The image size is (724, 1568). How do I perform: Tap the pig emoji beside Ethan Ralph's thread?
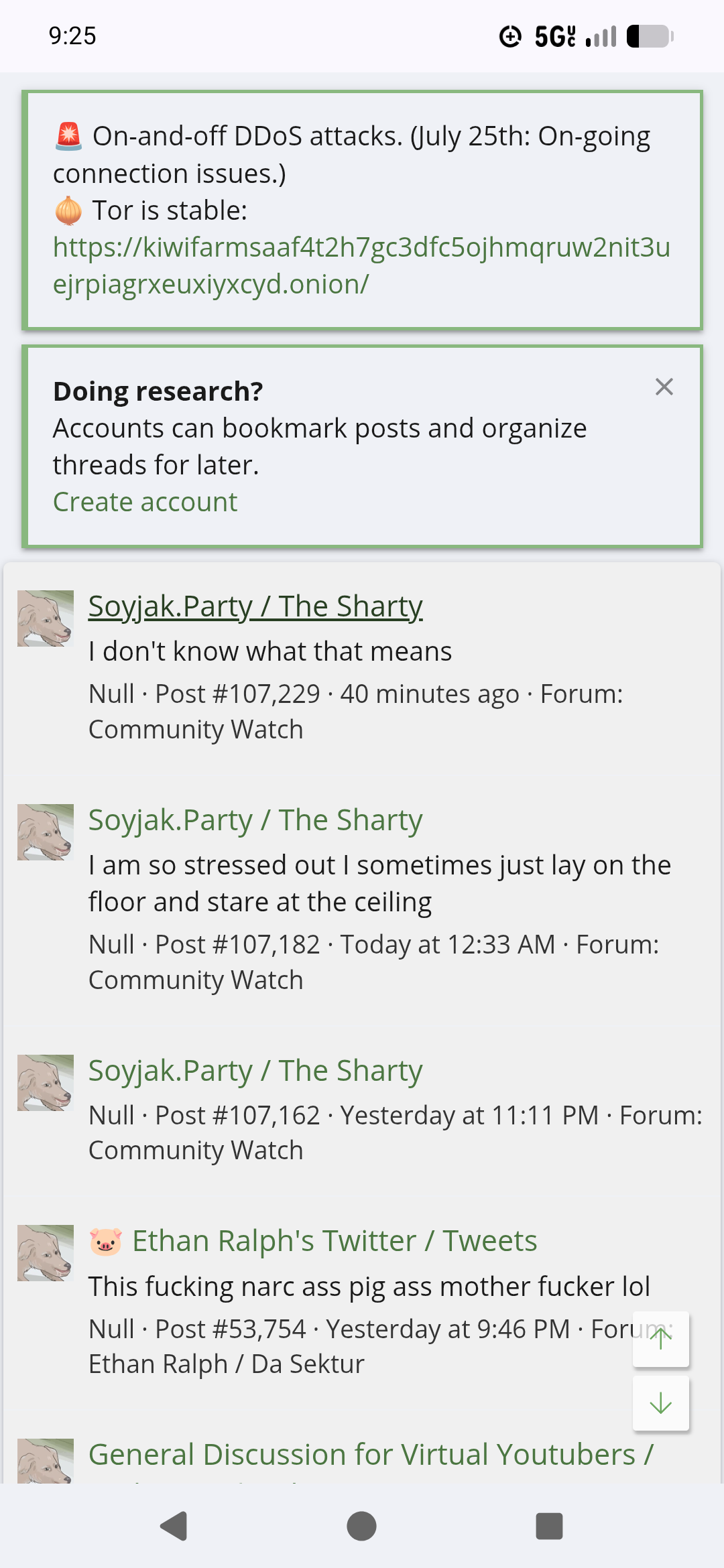(106, 1241)
